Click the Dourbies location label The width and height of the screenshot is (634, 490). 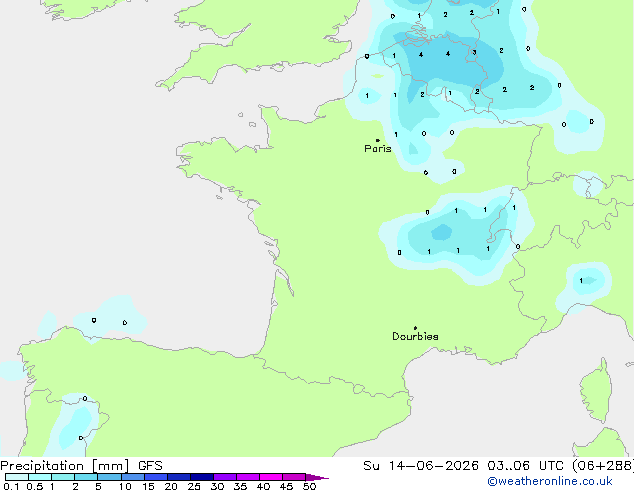click(415, 336)
